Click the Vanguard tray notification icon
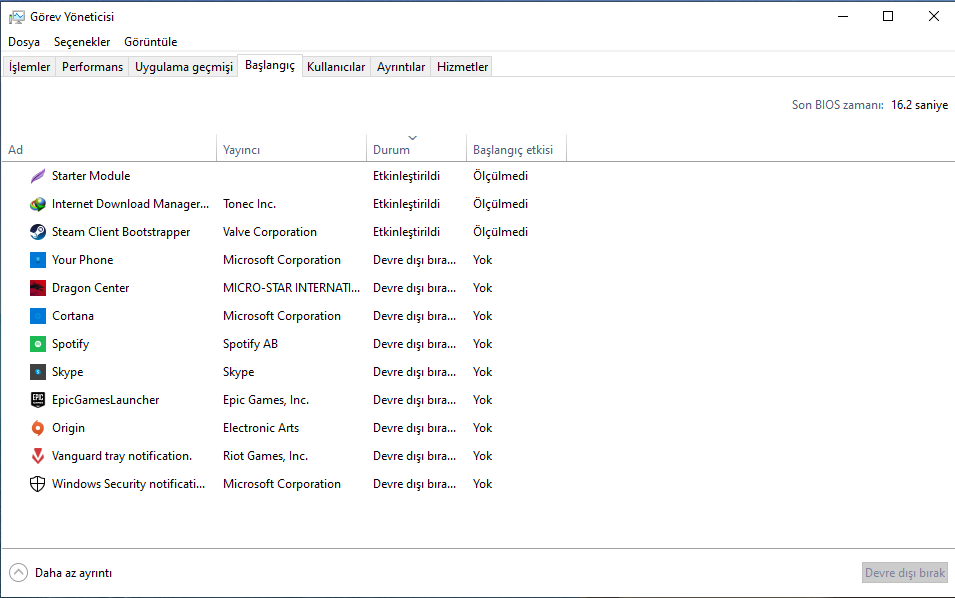The width and height of the screenshot is (955, 598). pos(38,456)
